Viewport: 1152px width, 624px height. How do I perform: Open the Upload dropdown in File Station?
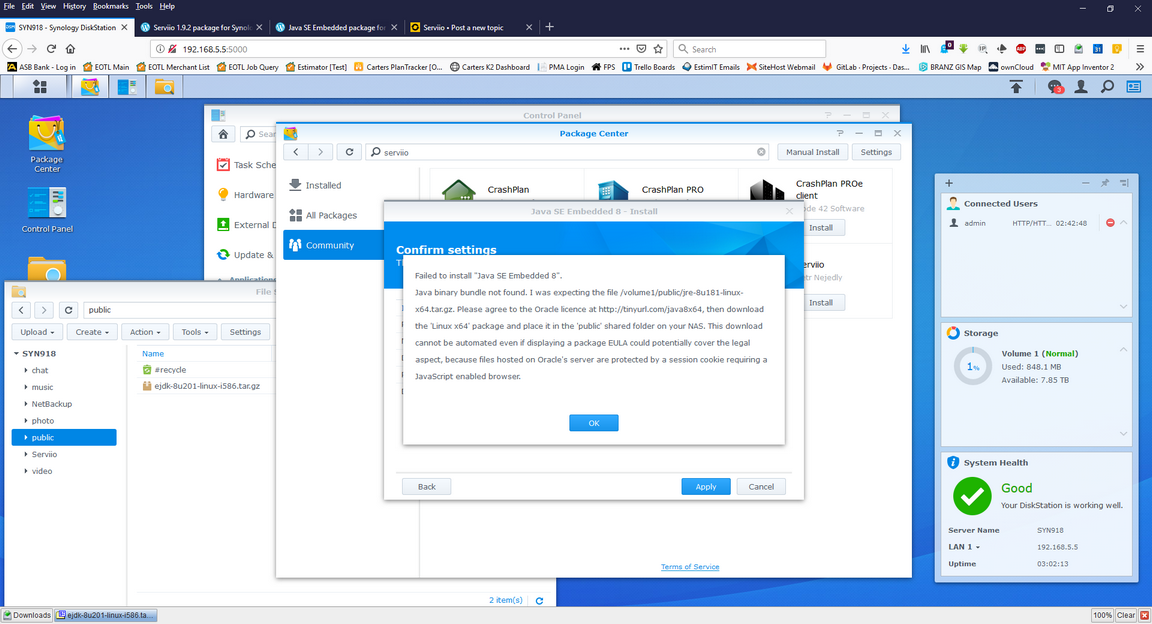36,331
